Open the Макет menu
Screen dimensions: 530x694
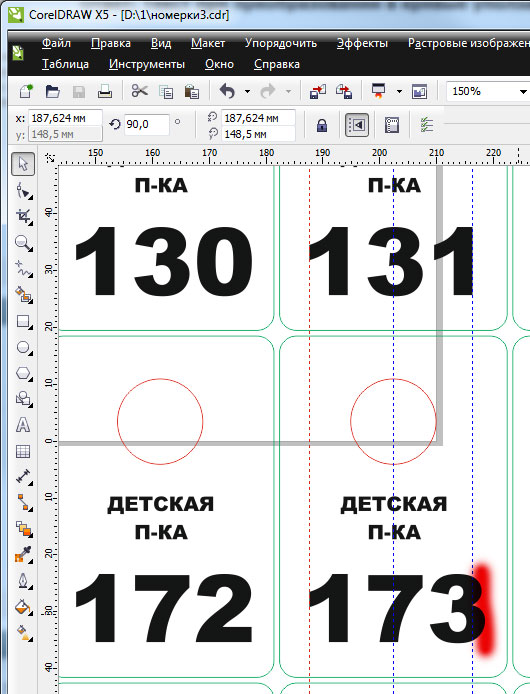tap(208, 43)
